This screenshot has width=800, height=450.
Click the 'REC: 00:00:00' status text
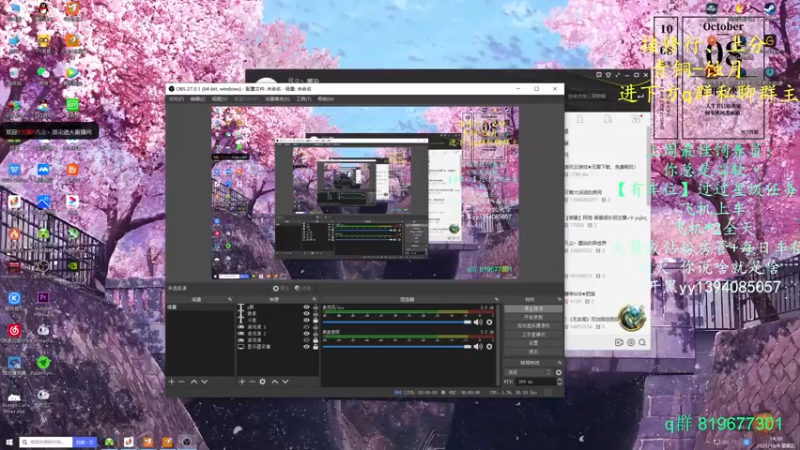464,392
